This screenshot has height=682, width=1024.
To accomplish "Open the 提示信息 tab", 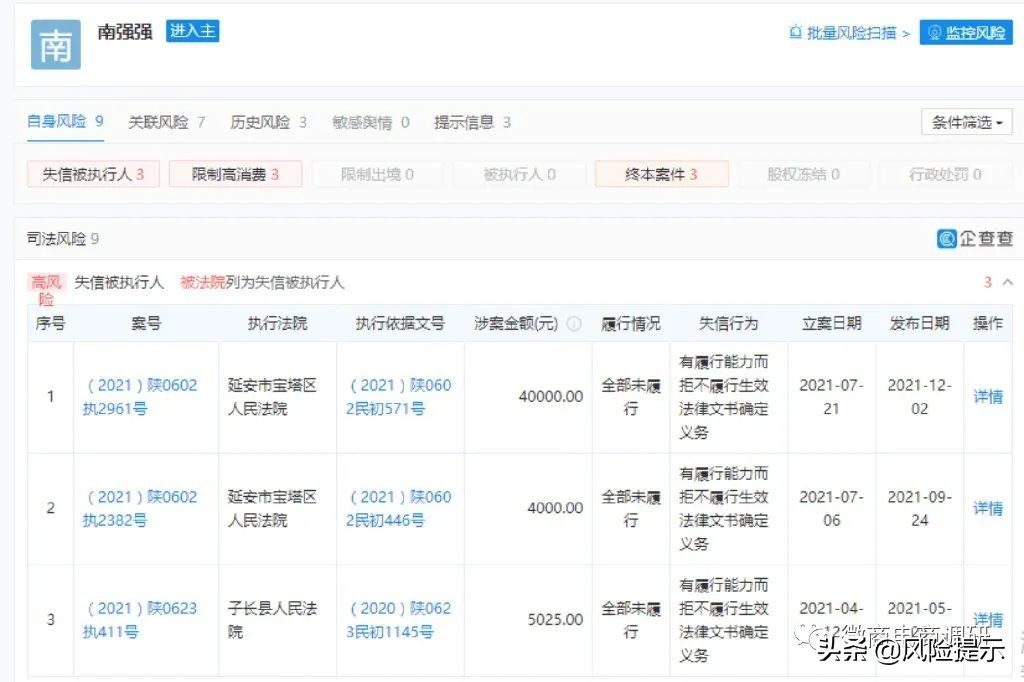I will point(466,121).
